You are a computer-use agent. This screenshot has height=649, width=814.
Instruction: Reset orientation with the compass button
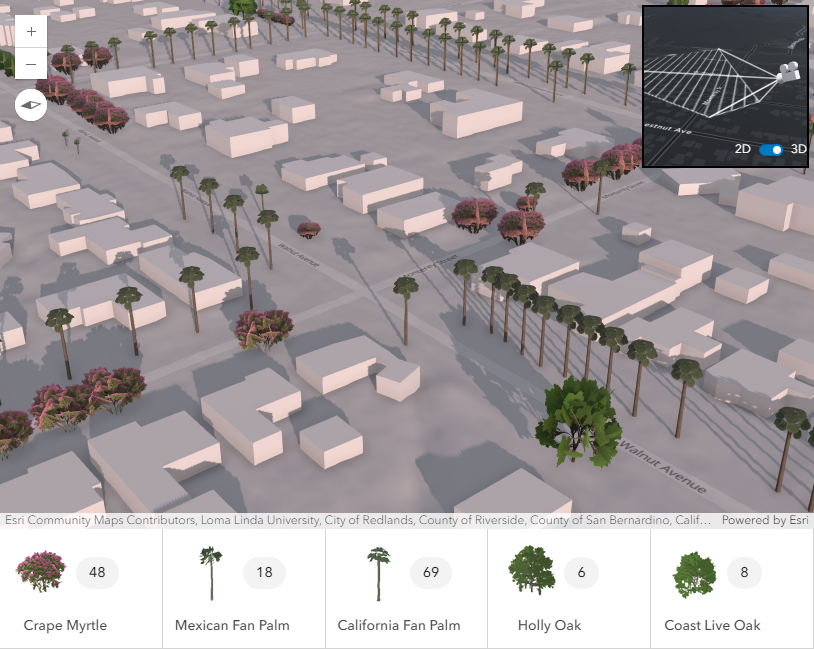tap(31, 104)
